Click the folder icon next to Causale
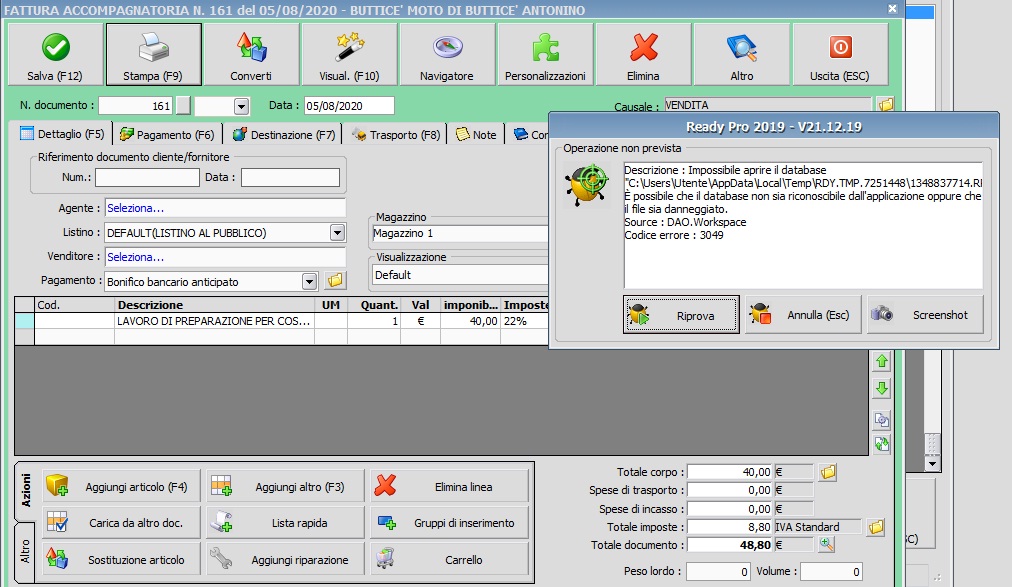This screenshot has height=587, width=1012. (x=886, y=104)
